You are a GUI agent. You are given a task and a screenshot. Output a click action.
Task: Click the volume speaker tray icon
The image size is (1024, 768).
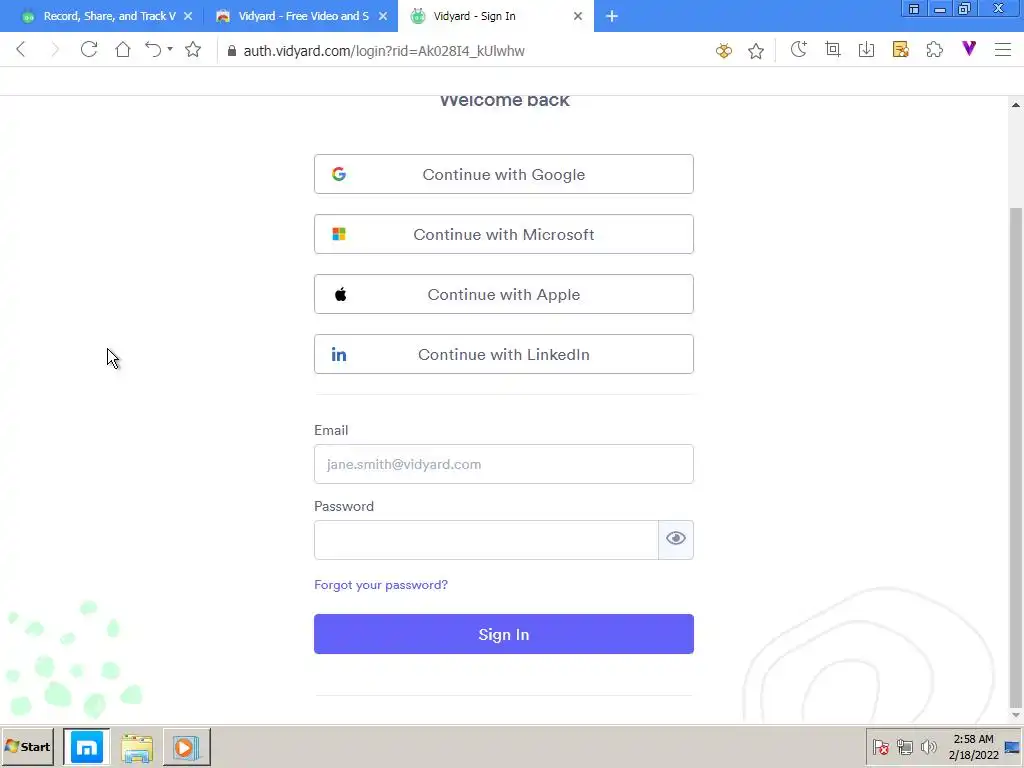point(928,747)
